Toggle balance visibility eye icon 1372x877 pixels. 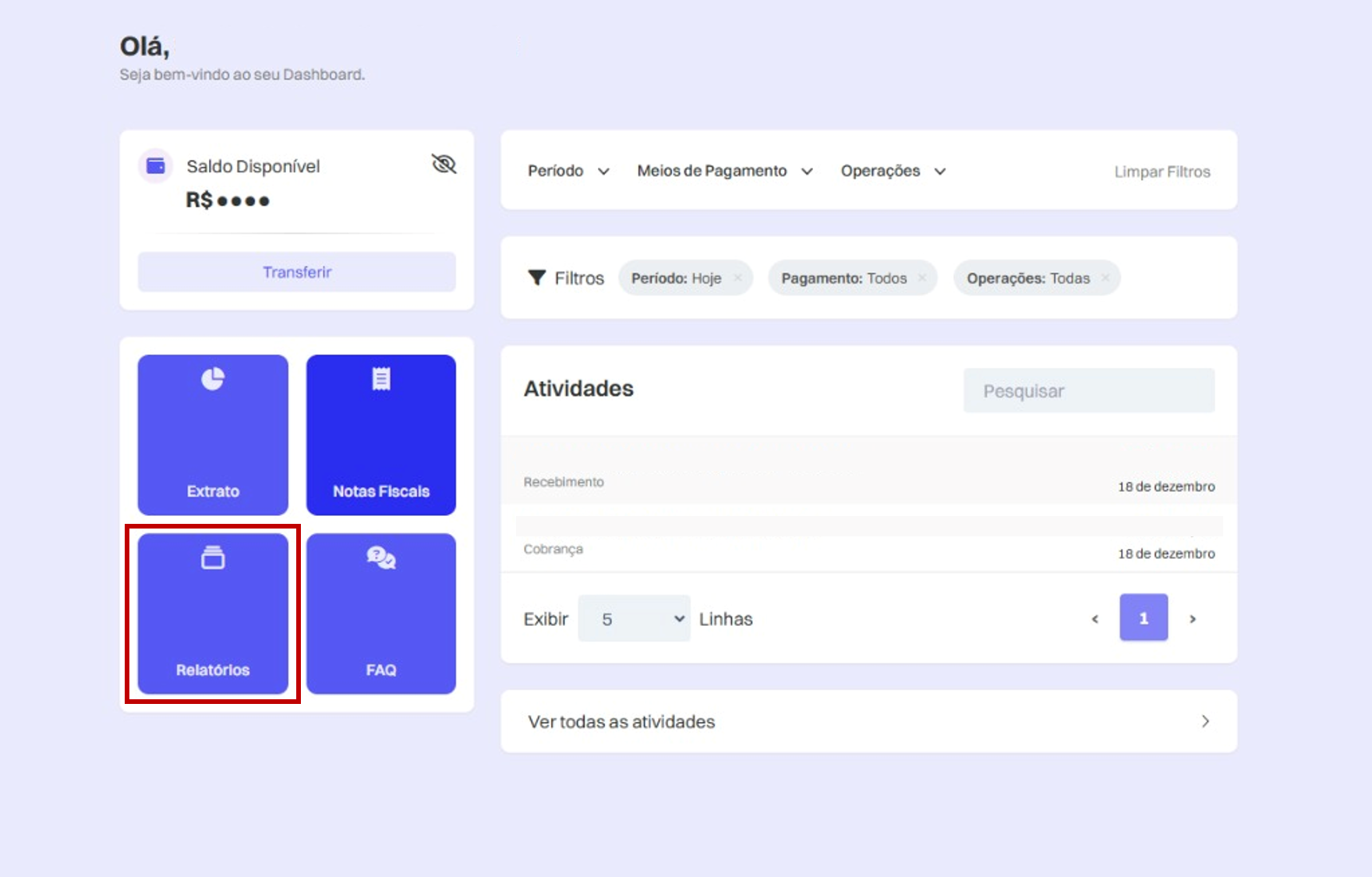click(x=444, y=164)
